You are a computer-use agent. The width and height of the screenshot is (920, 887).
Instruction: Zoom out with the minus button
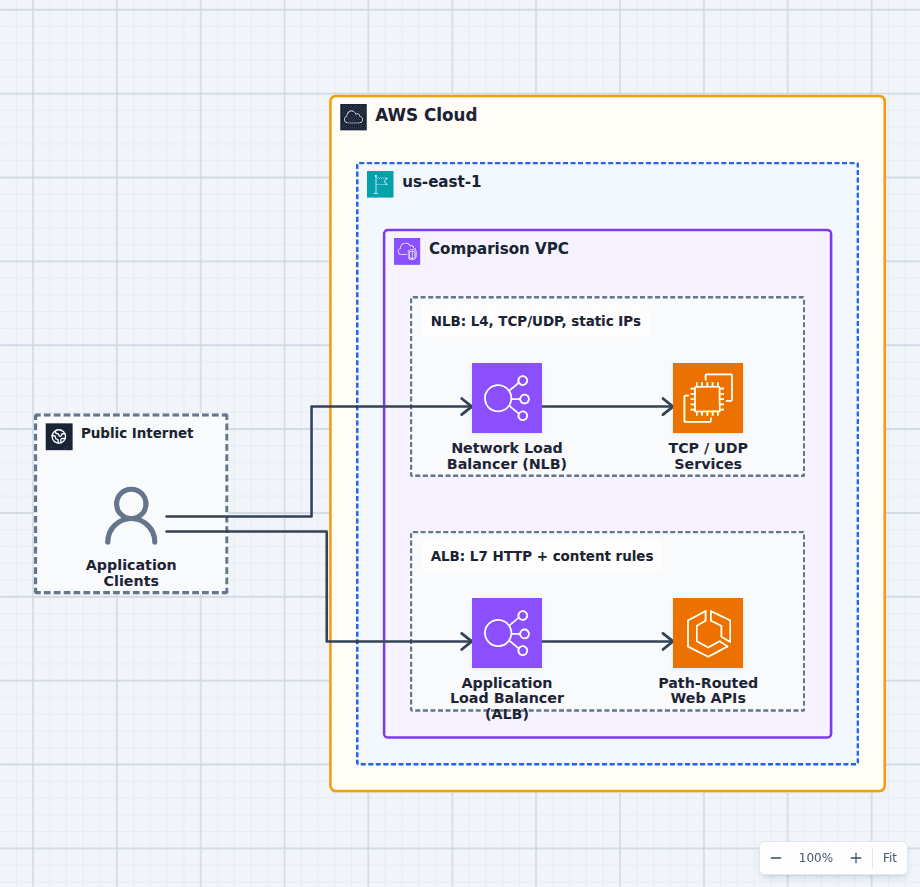click(x=776, y=858)
